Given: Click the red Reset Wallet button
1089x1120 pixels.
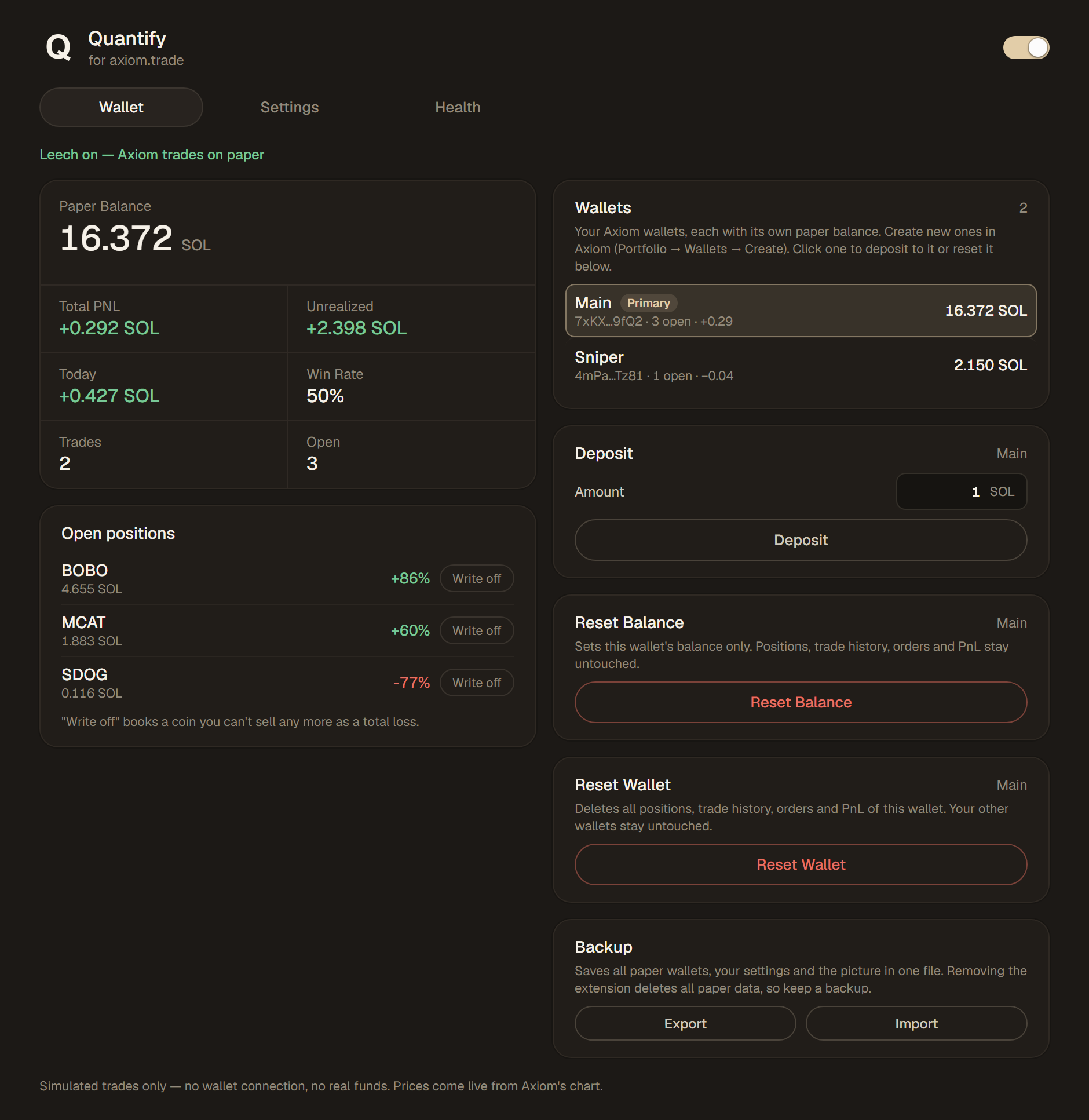Looking at the screenshot, I should [801, 864].
